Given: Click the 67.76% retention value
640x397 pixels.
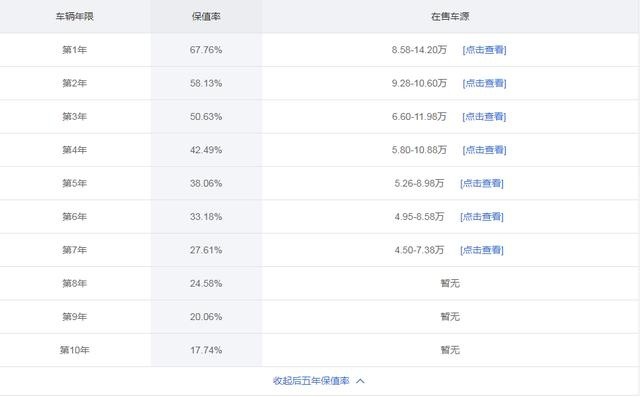Looking at the screenshot, I should (x=206, y=50).
